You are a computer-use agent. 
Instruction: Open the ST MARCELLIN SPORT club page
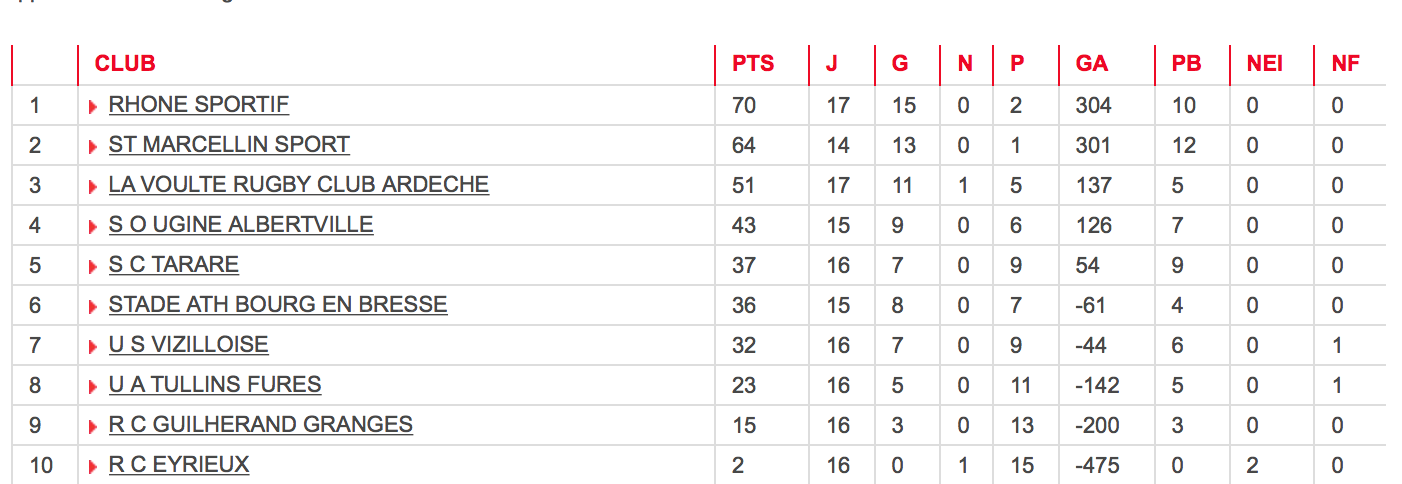click(229, 145)
